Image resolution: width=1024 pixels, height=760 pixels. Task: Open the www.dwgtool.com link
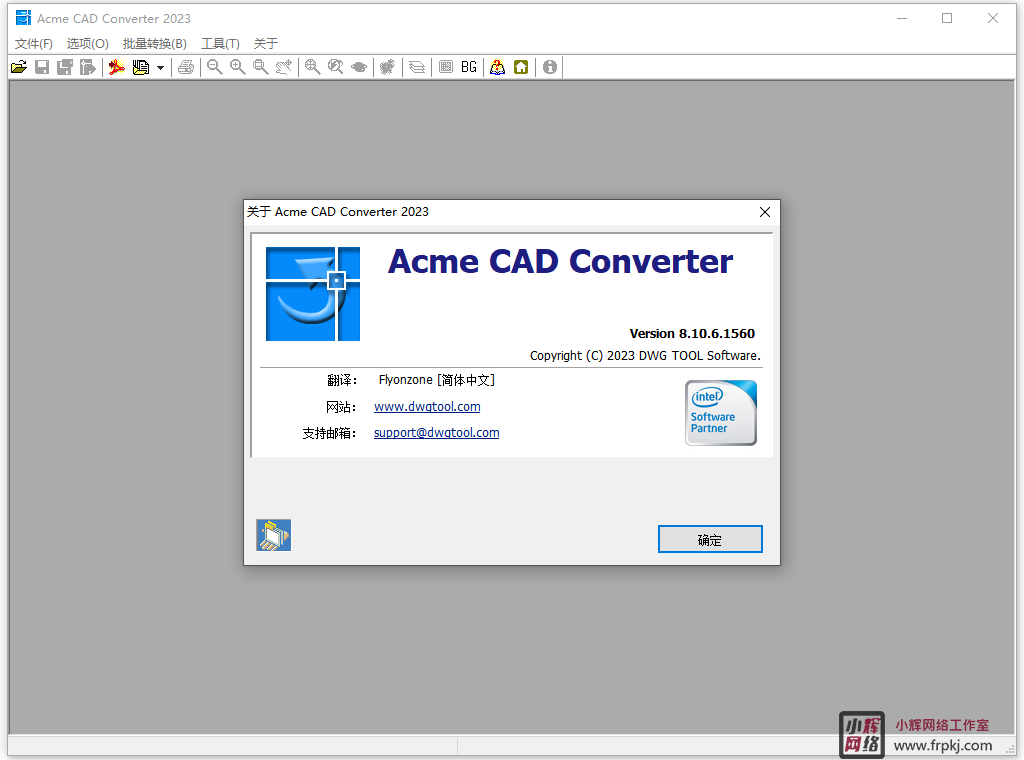click(427, 407)
